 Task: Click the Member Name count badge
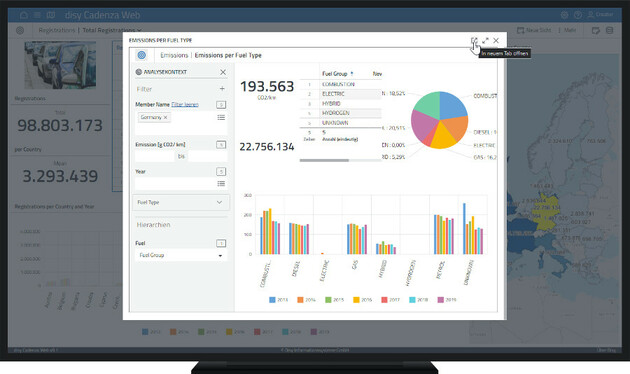[221, 105]
